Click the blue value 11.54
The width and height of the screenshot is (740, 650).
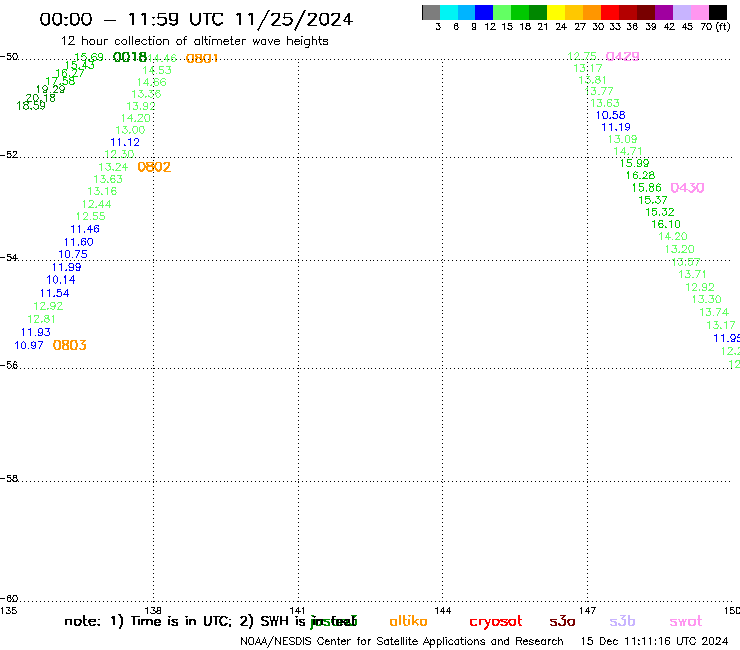tap(54, 293)
